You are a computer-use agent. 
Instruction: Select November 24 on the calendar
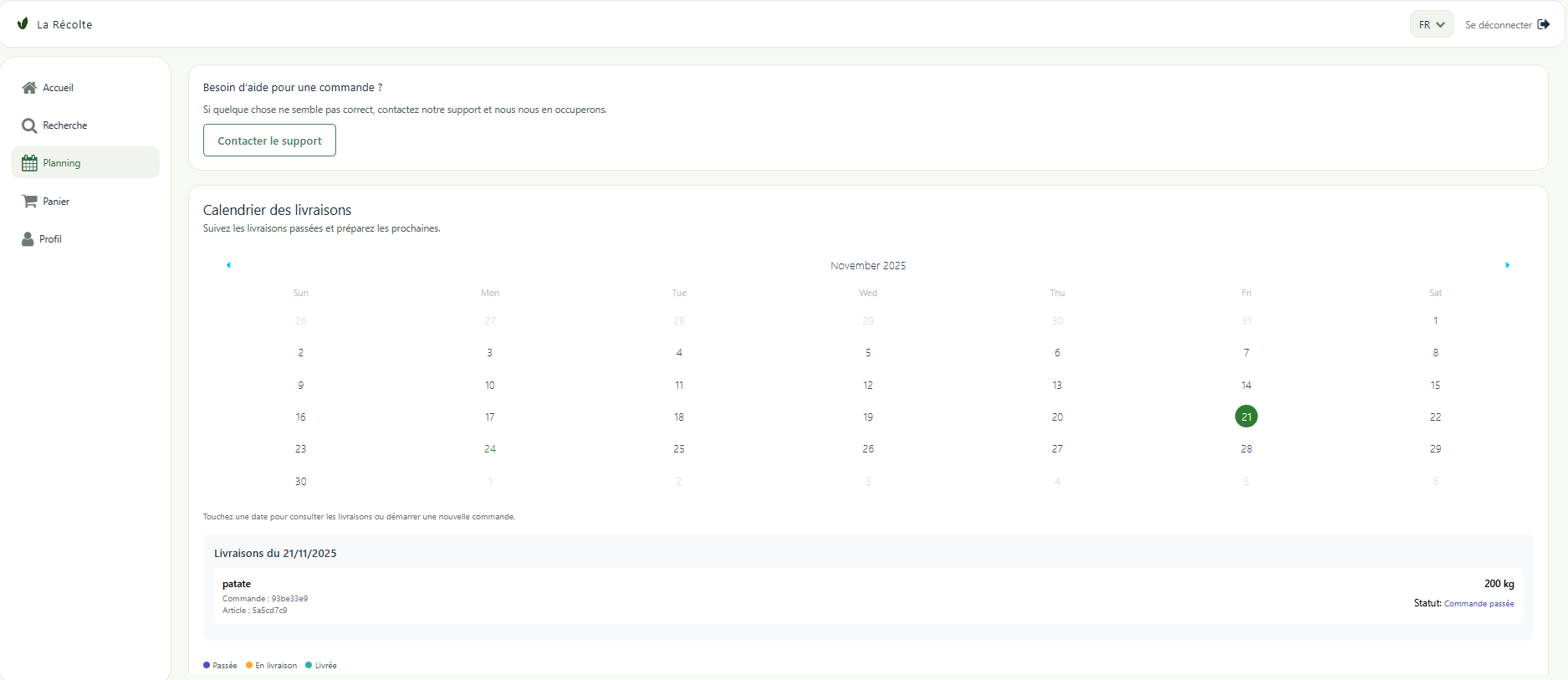(x=490, y=449)
